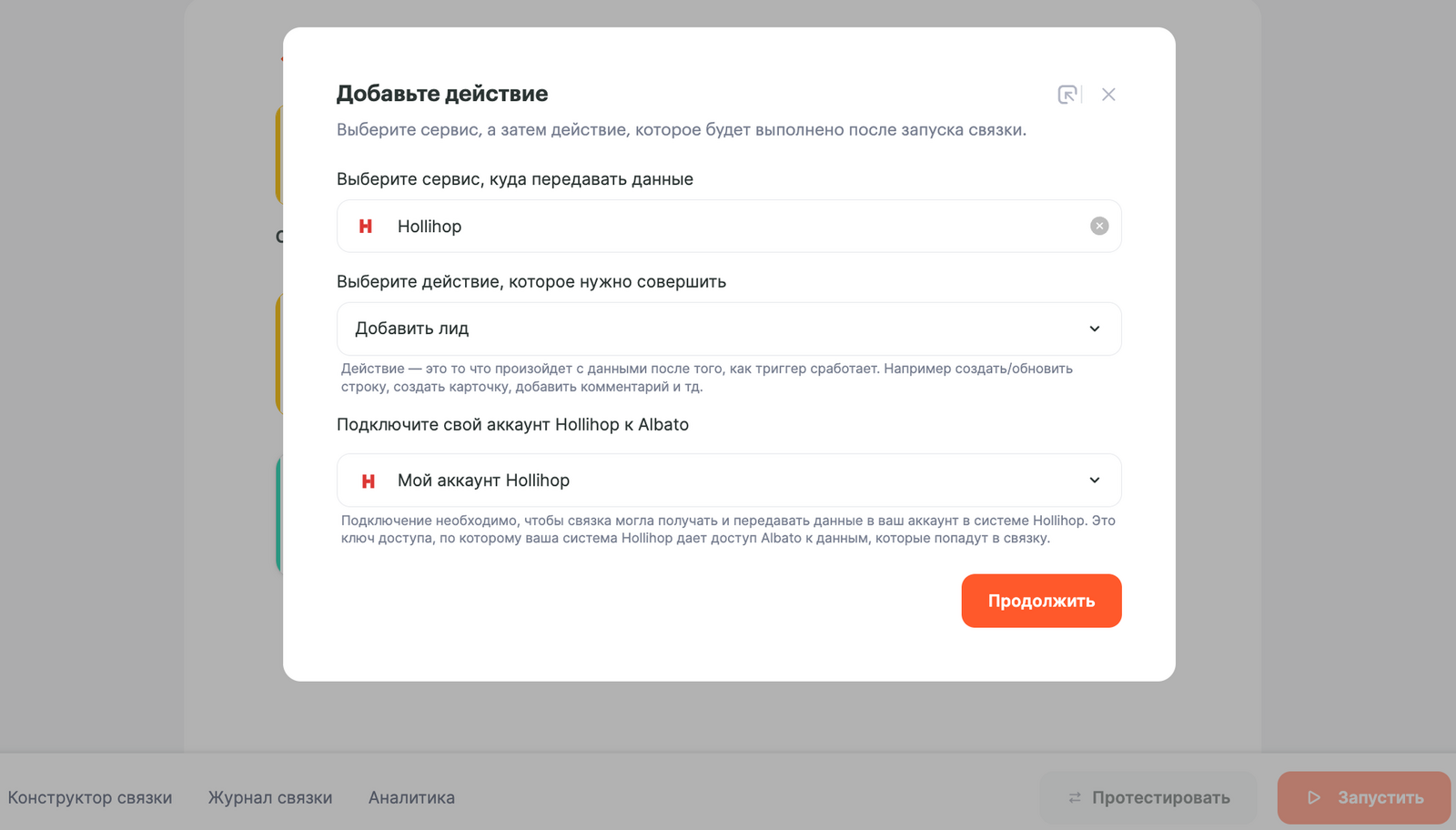Switch to the 'Конструктор связки' tab

pos(90,798)
